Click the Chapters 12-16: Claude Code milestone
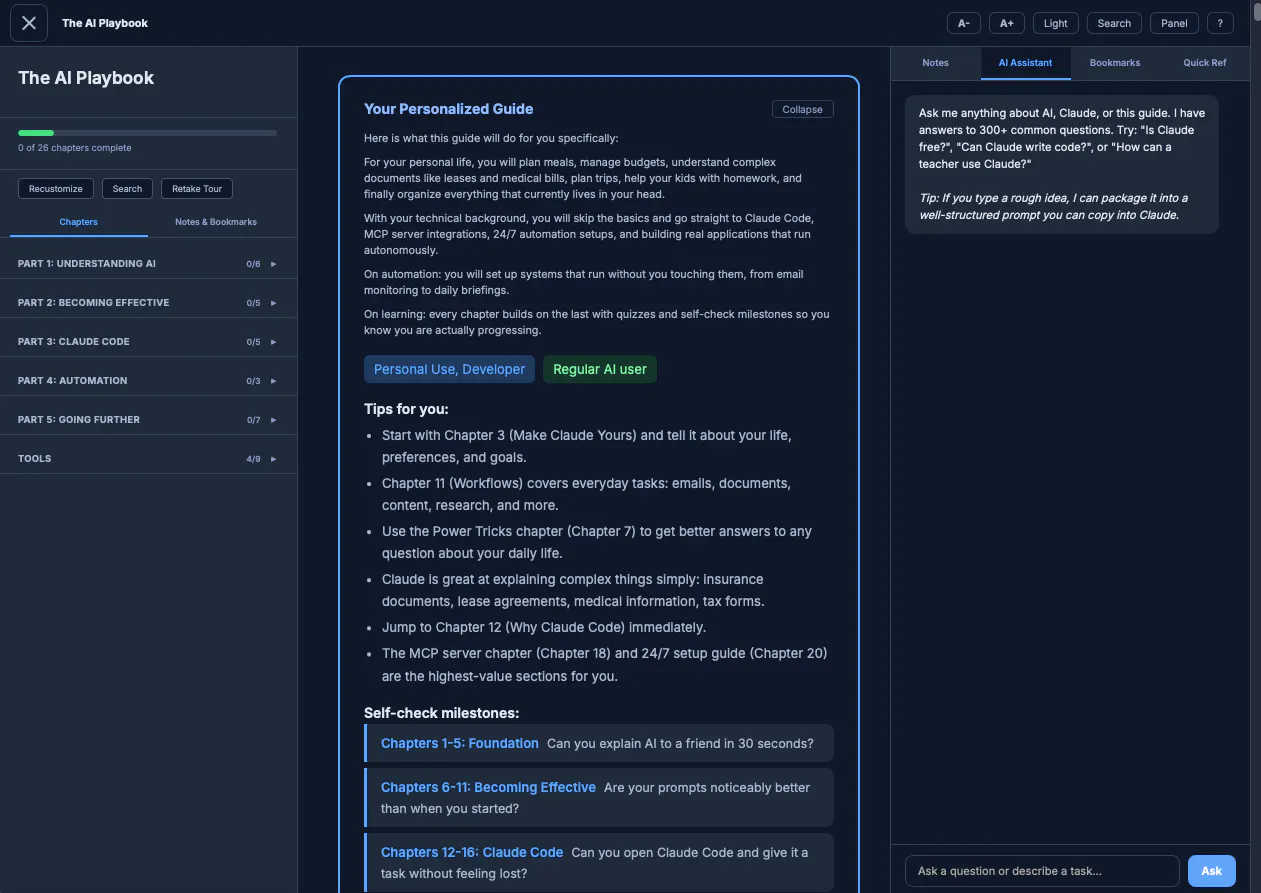1261x893 pixels. [598, 863]
